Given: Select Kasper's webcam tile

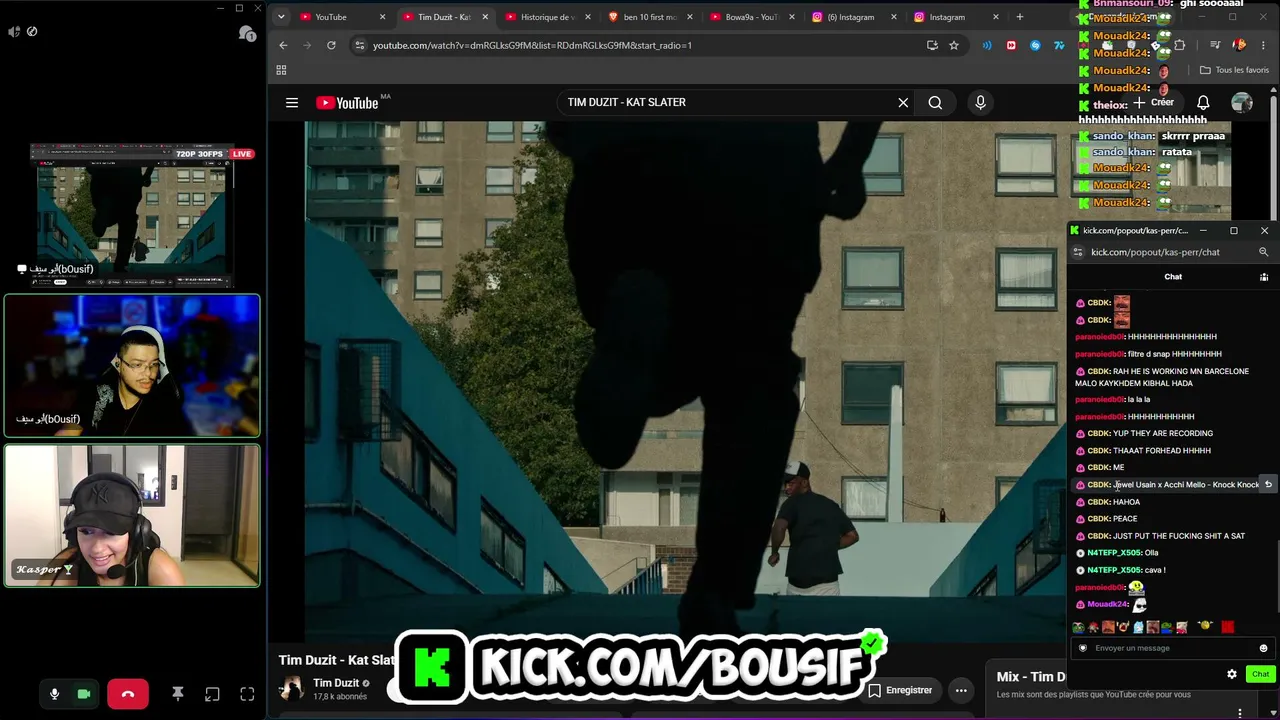Looking at the screenshot, I should 132,516.
